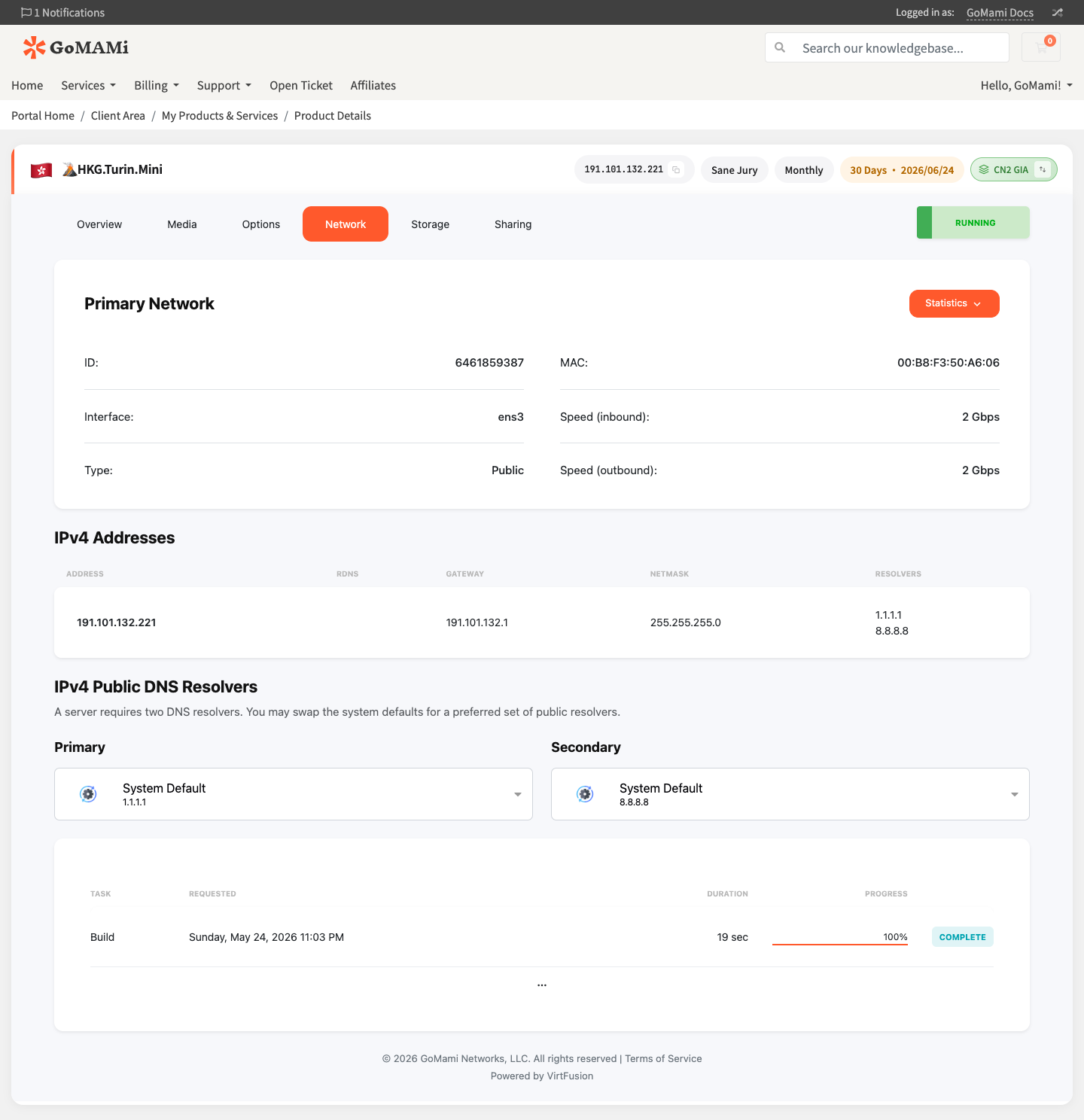Image resolution: width=1084 pixels, height=1120 pixels.
Task: Click the Monthly billing badge
Action: (804, 170)
